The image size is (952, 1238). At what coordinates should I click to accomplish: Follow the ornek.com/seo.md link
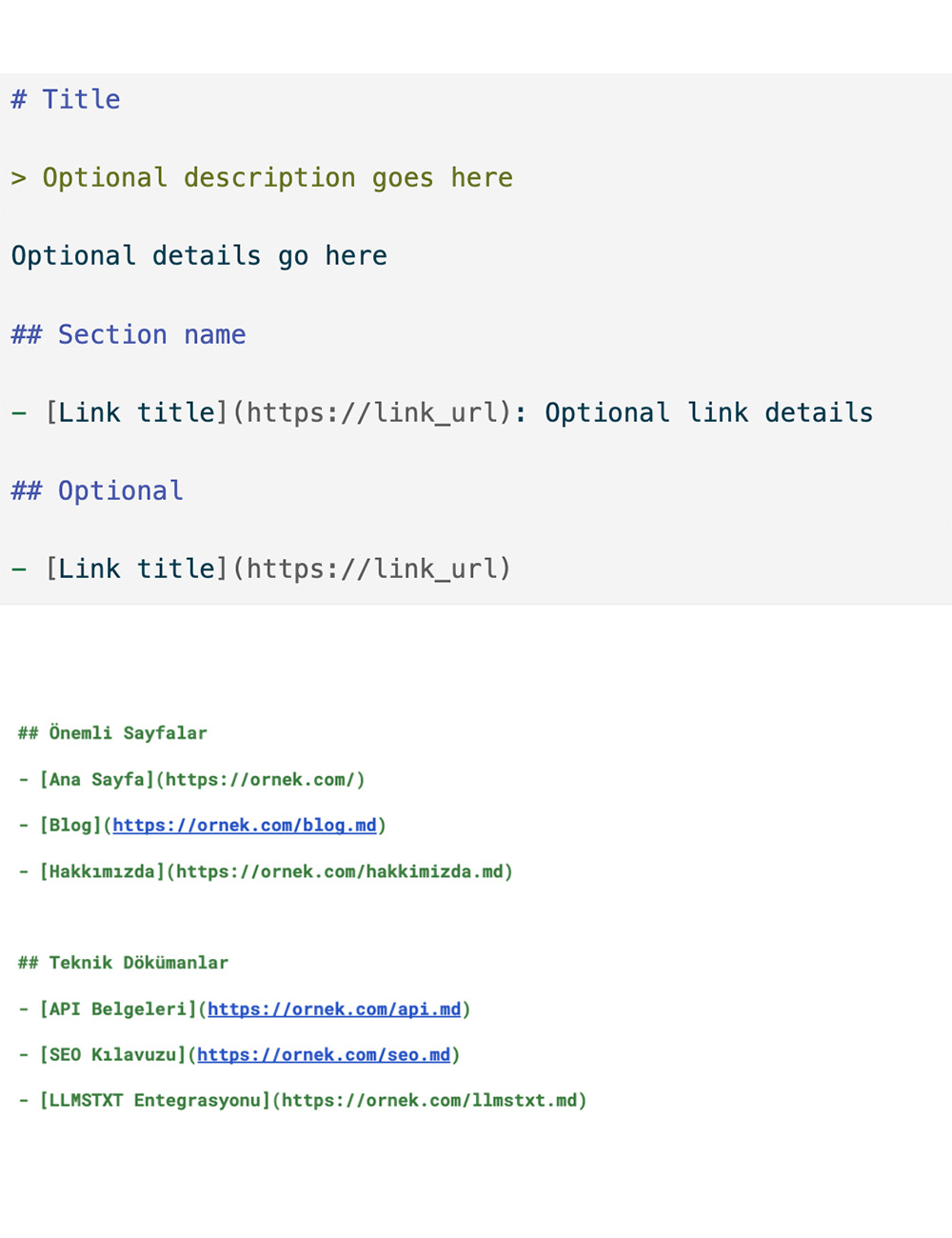pos(324,1055)
